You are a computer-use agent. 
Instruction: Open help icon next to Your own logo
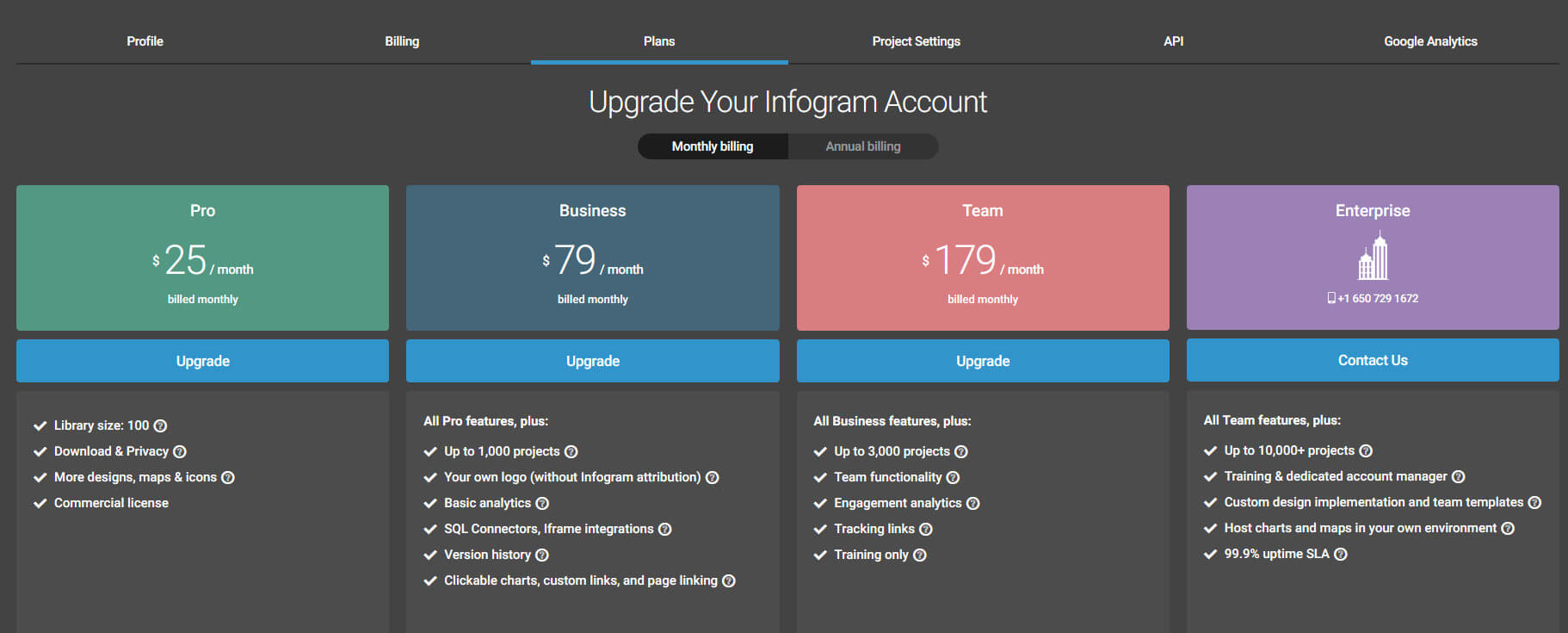tap(713, 477)
